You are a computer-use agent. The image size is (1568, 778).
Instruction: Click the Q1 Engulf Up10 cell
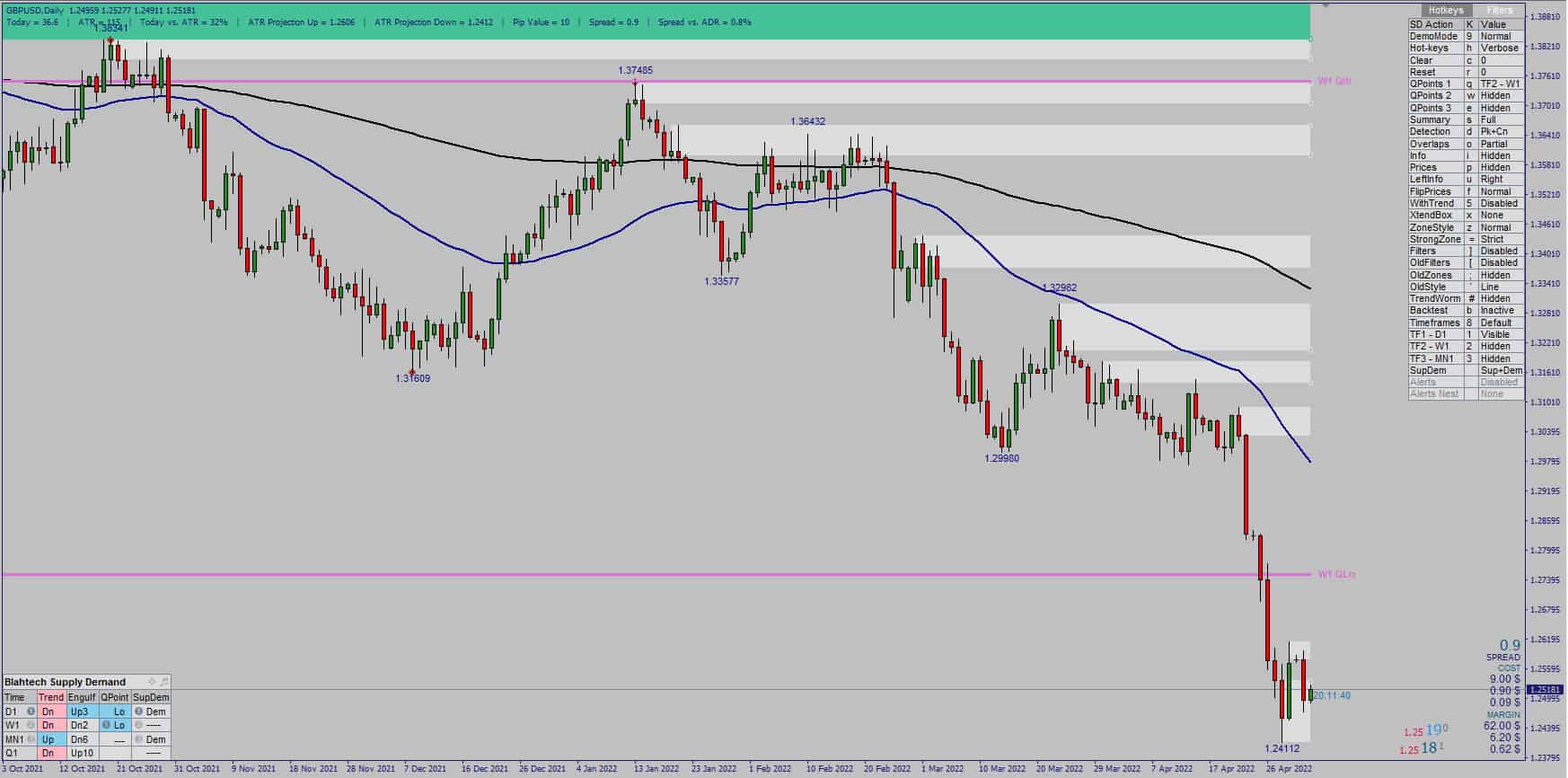(x=82, y=753)
